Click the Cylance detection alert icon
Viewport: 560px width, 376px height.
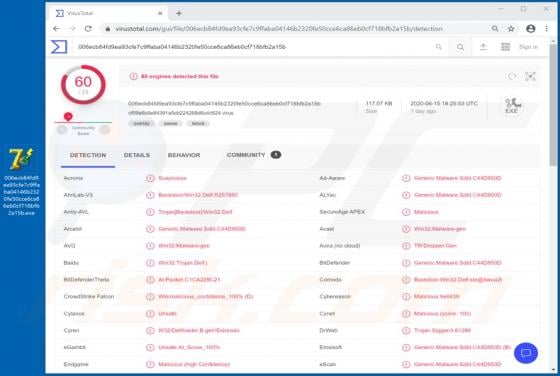pyautogui.click(x=150, y=314)
